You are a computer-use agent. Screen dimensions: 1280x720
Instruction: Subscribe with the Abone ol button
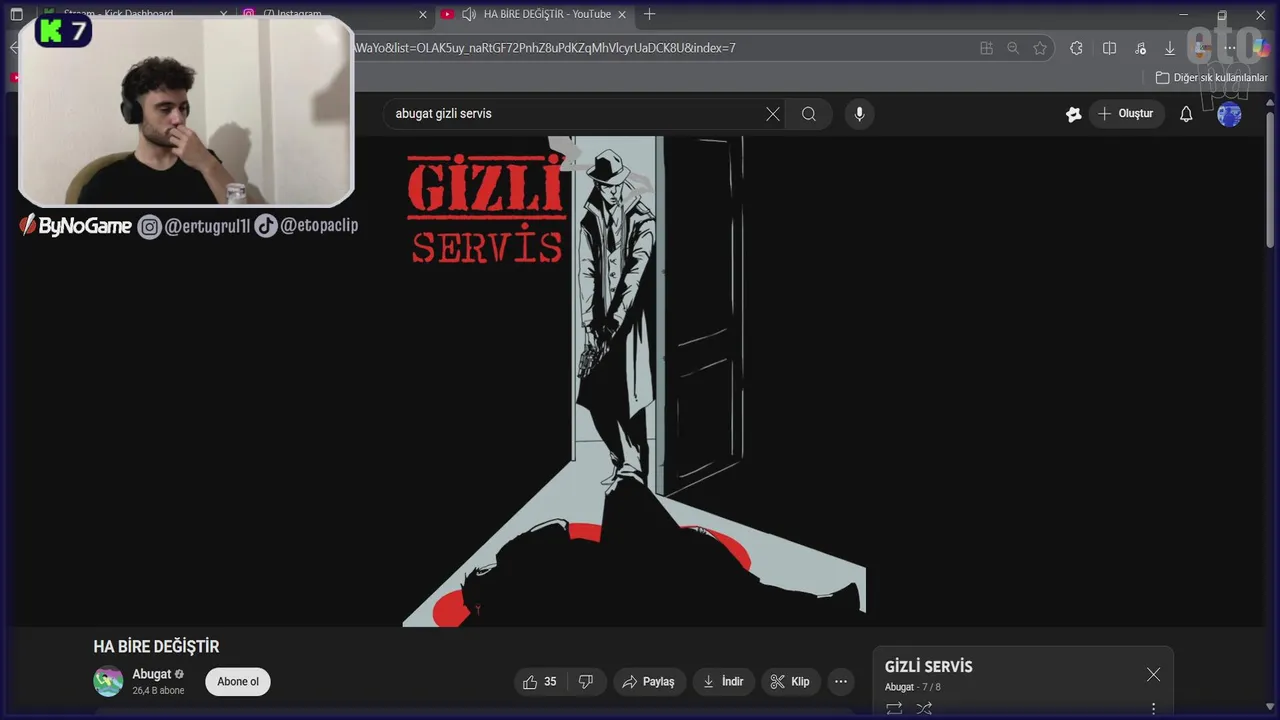point(238,682)
